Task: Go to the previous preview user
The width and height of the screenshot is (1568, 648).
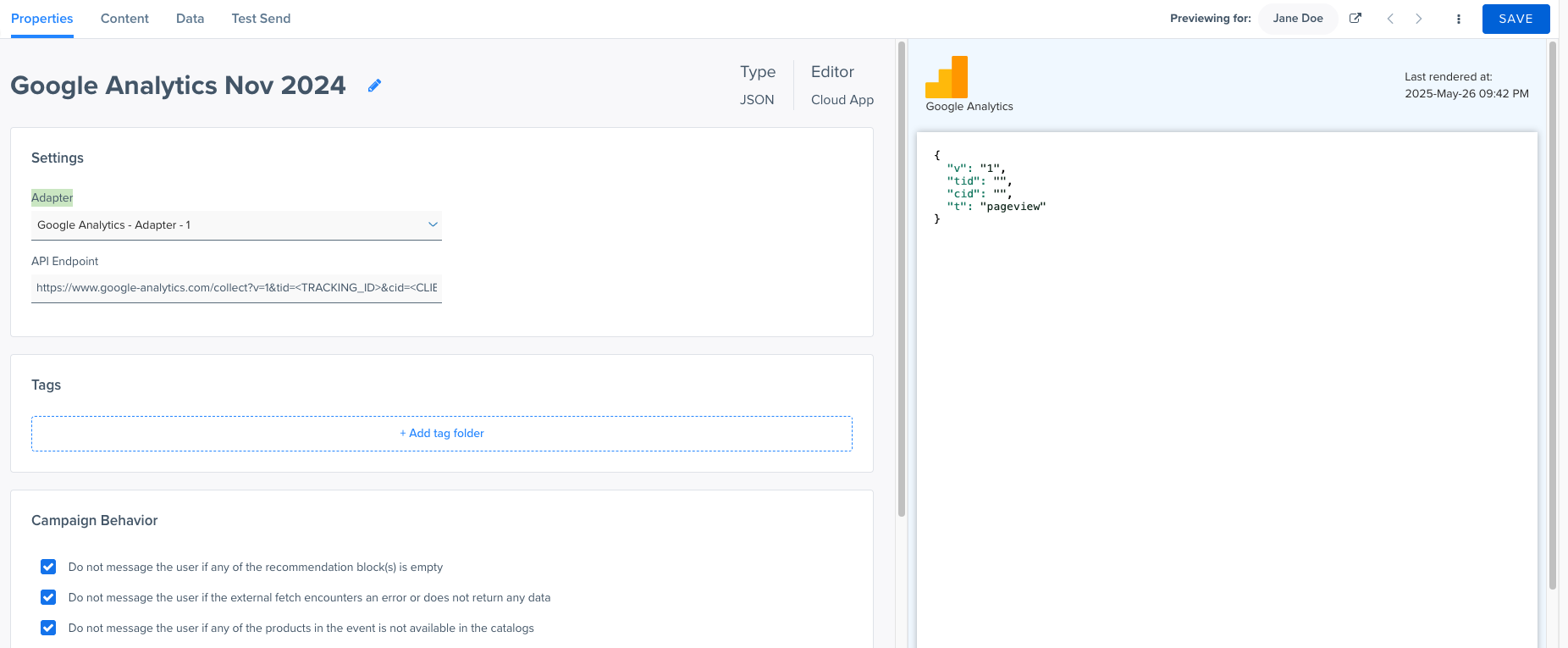Action: tap(1390, 19)
